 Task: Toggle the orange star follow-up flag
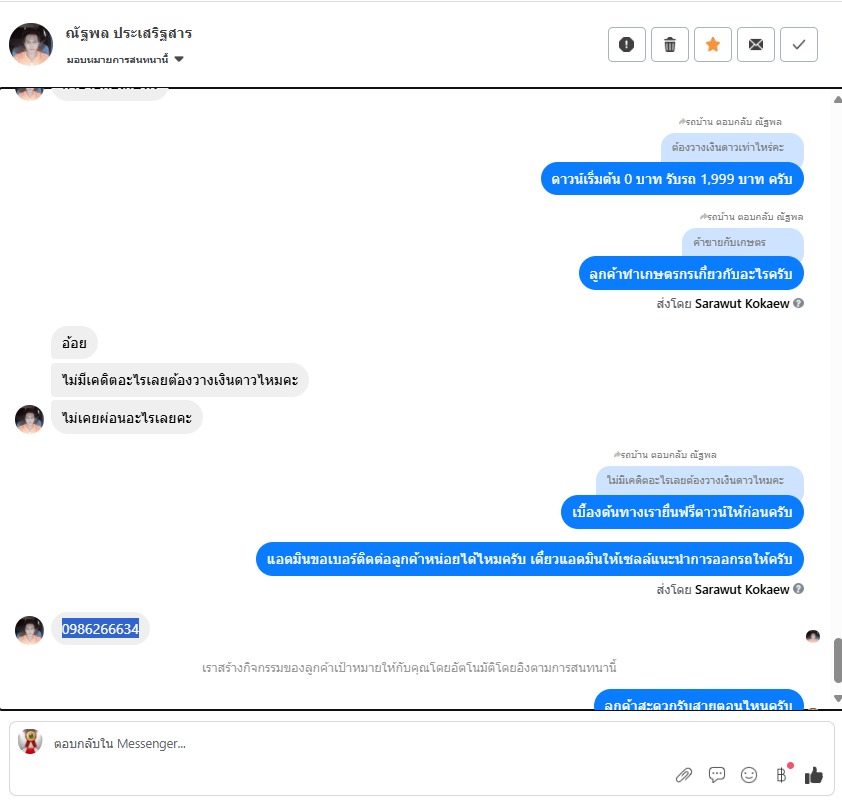pos(713,45)
